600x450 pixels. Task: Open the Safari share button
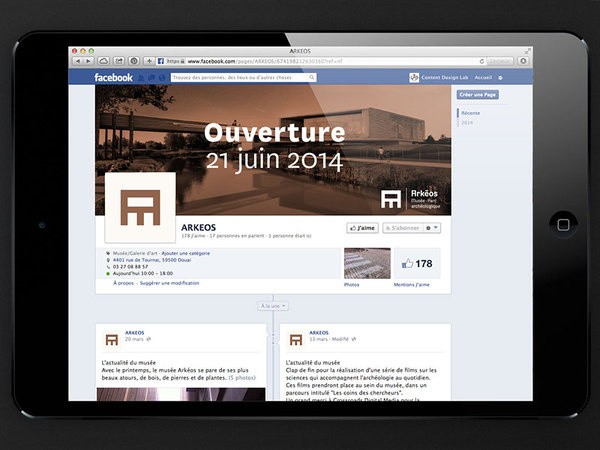click(119, 61)
